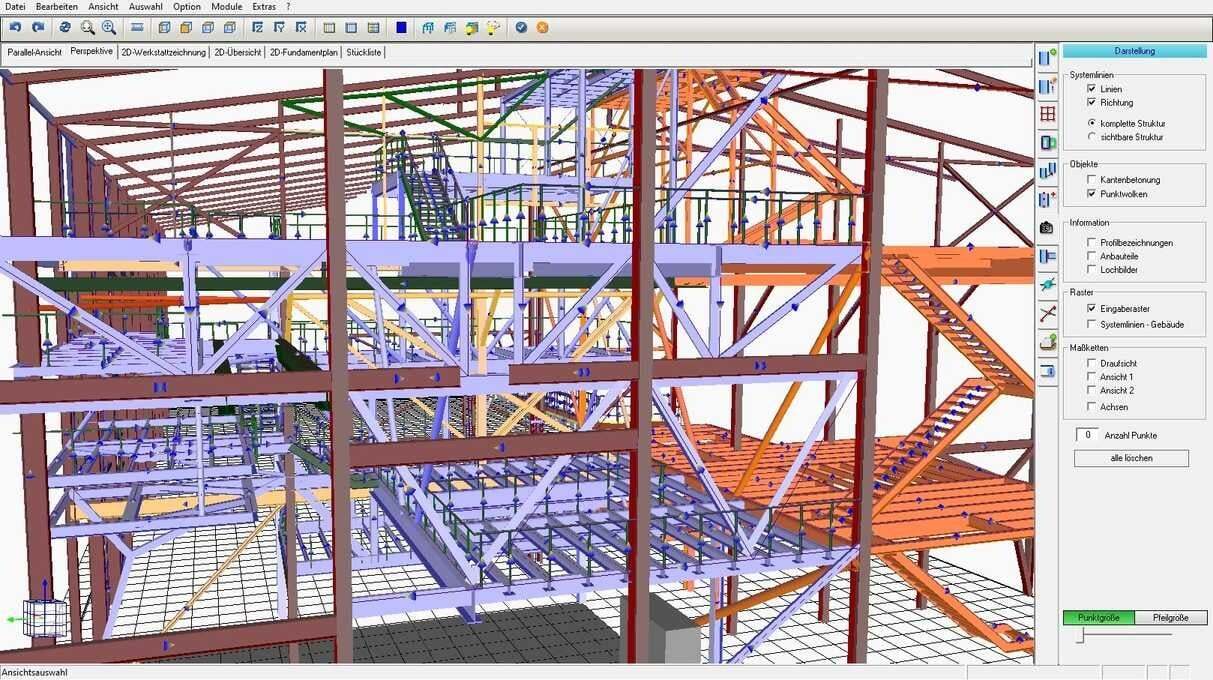Select the sichtbare Struktur radio button
Viewport: 1213px width, 680px height.
point(1093,137)
